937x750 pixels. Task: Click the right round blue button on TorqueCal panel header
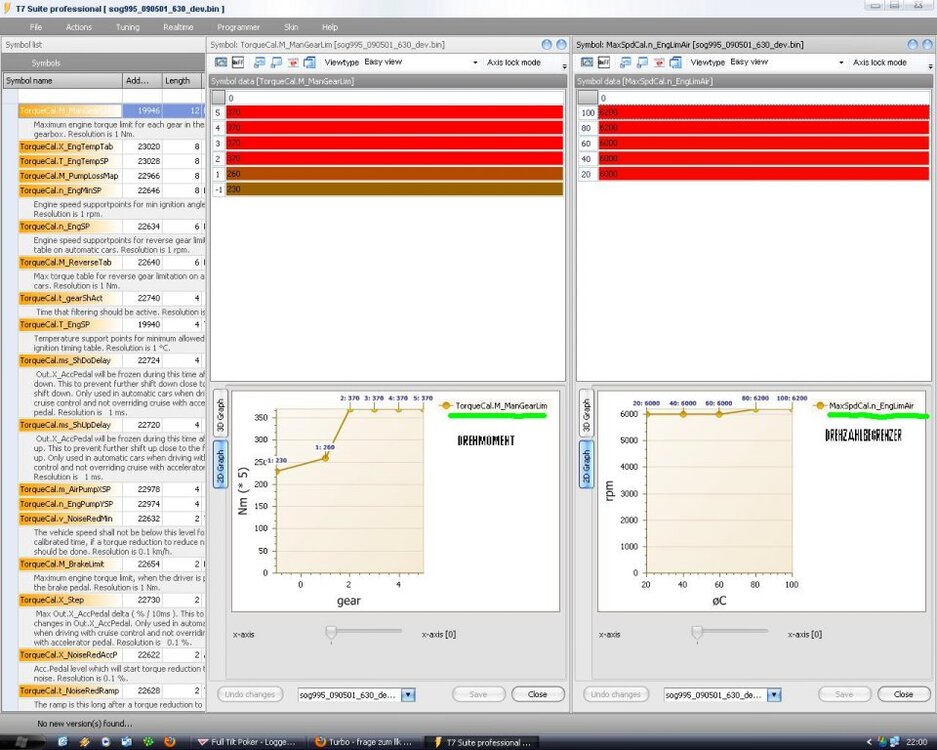pyautogui.click(x=561, y=44)
